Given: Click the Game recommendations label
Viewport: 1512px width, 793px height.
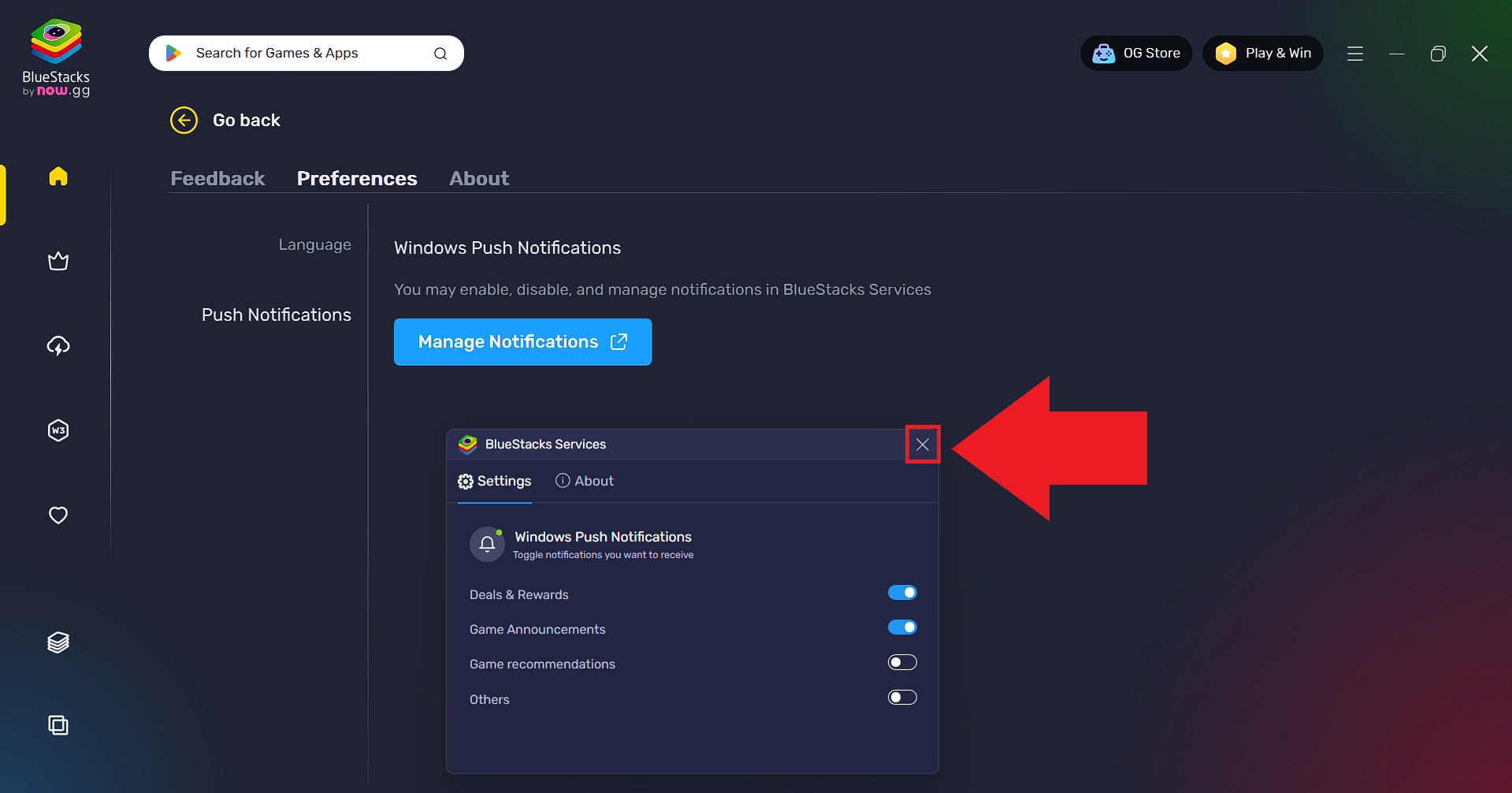Looking at the screenshot, I should pyautogui.click(x=542, y=664).
